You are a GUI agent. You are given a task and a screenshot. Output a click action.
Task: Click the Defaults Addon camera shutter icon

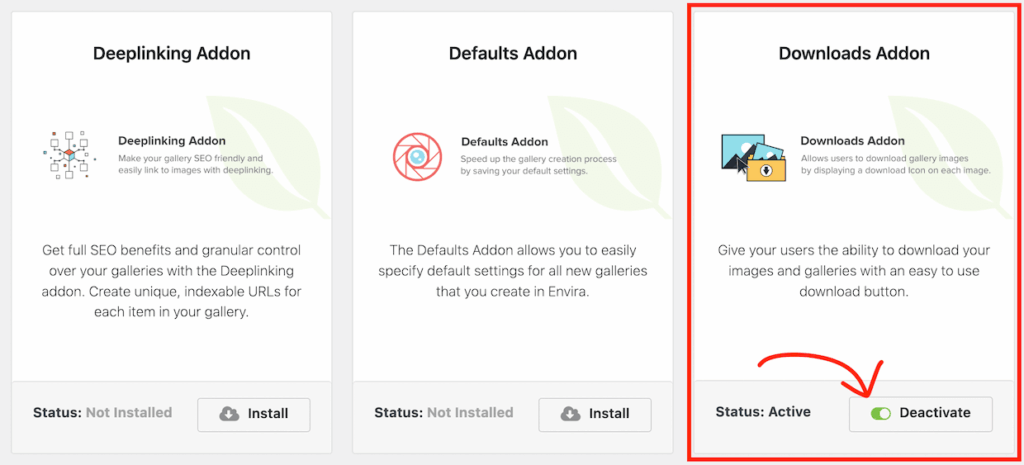(x=417, y=157)
